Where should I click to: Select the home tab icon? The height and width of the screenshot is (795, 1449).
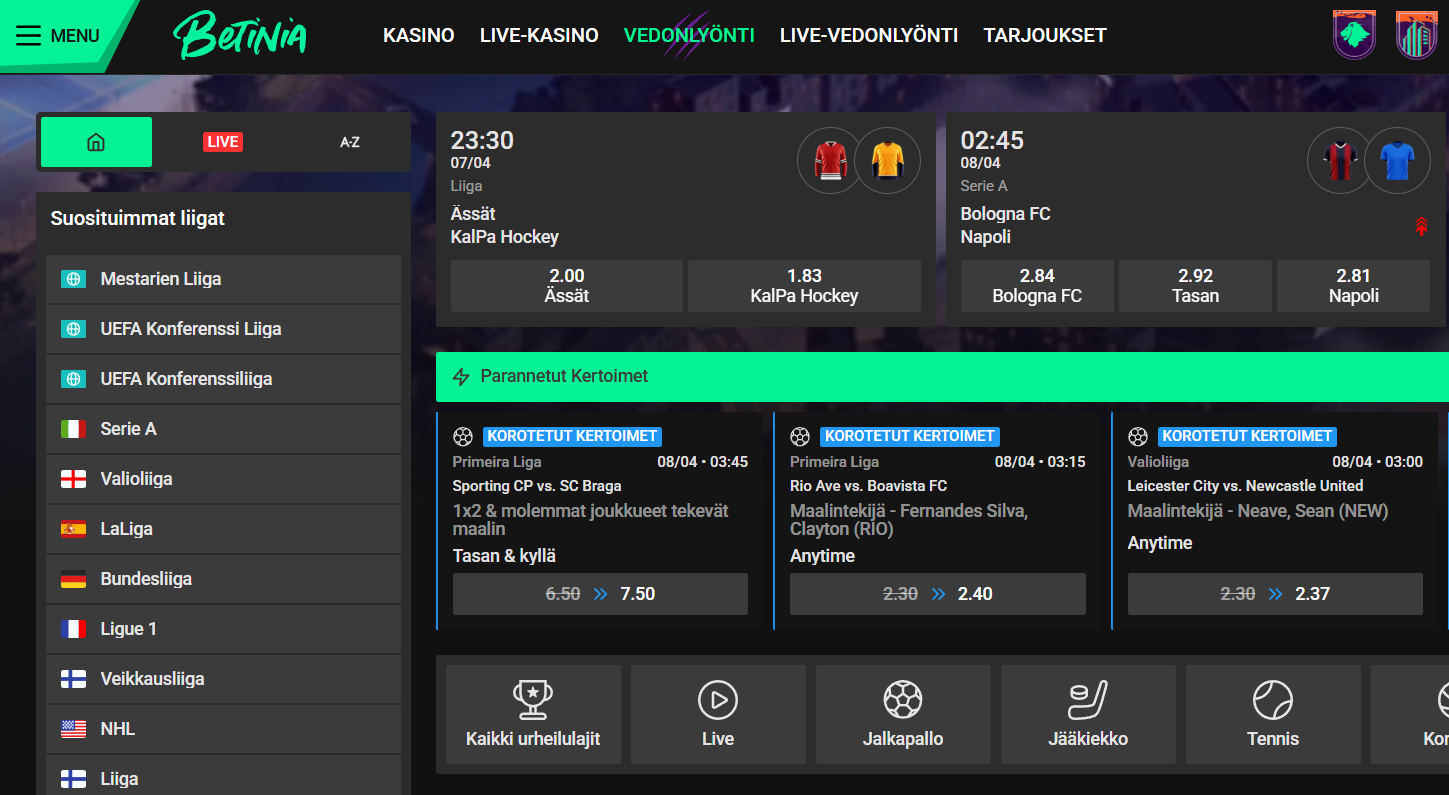pos(96,142)
